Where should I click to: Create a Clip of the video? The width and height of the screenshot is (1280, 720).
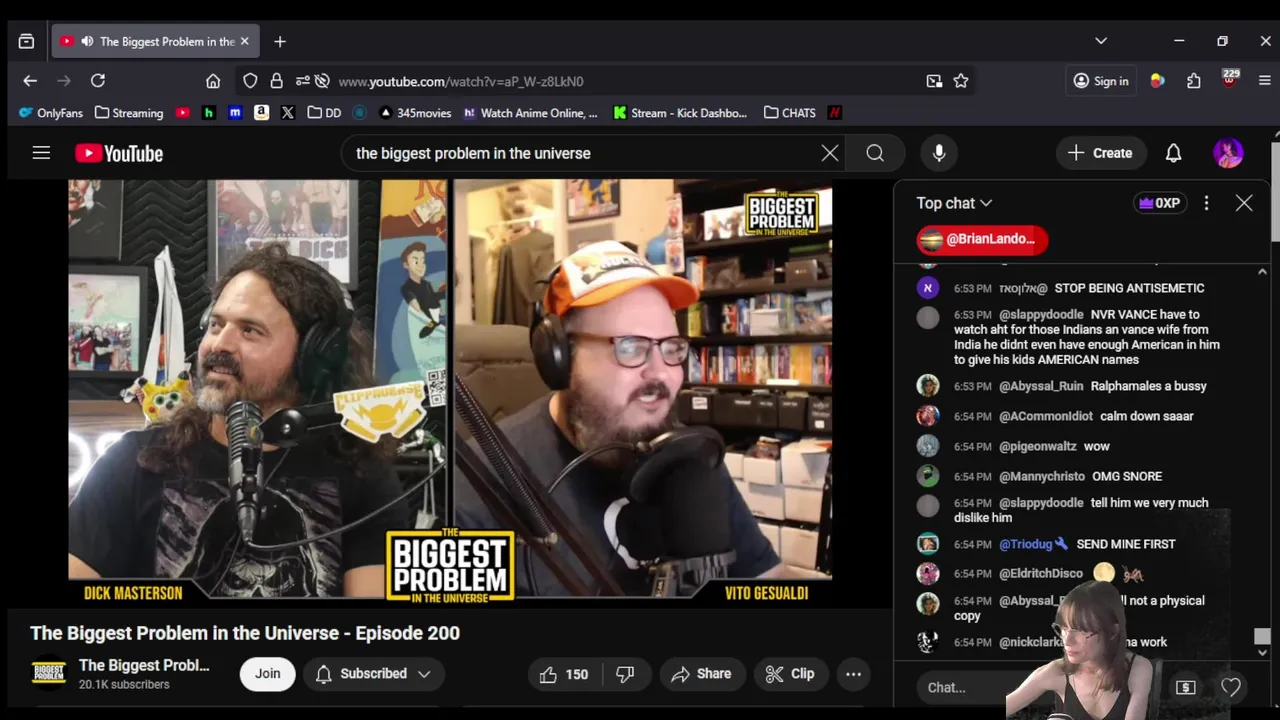coord(790,674)
